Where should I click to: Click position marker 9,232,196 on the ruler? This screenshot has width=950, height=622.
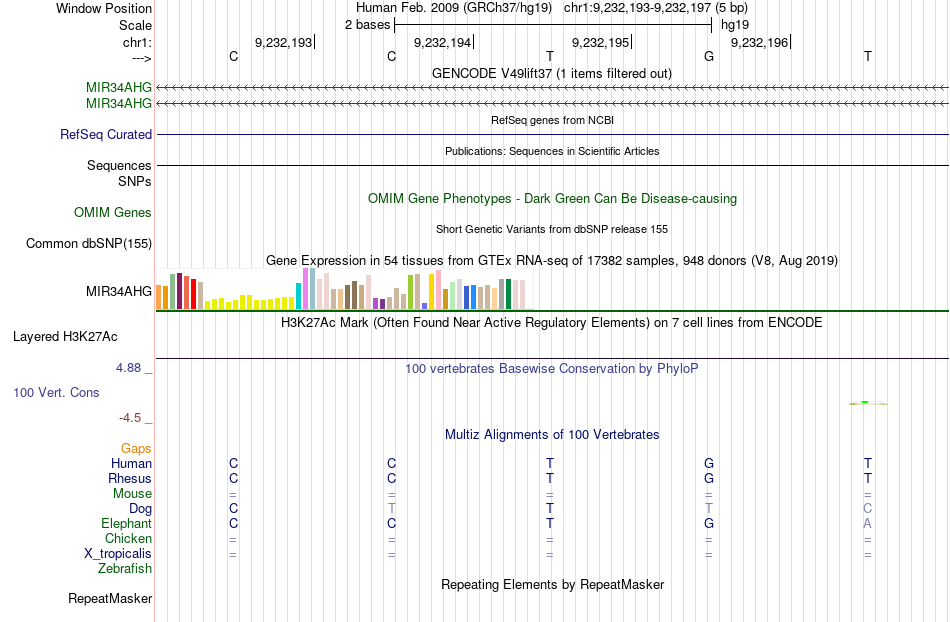(760, 42)
